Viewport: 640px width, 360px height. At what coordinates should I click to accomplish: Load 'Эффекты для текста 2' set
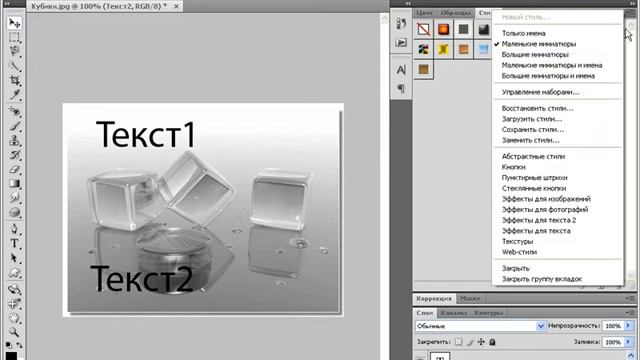tap(538, 220)
